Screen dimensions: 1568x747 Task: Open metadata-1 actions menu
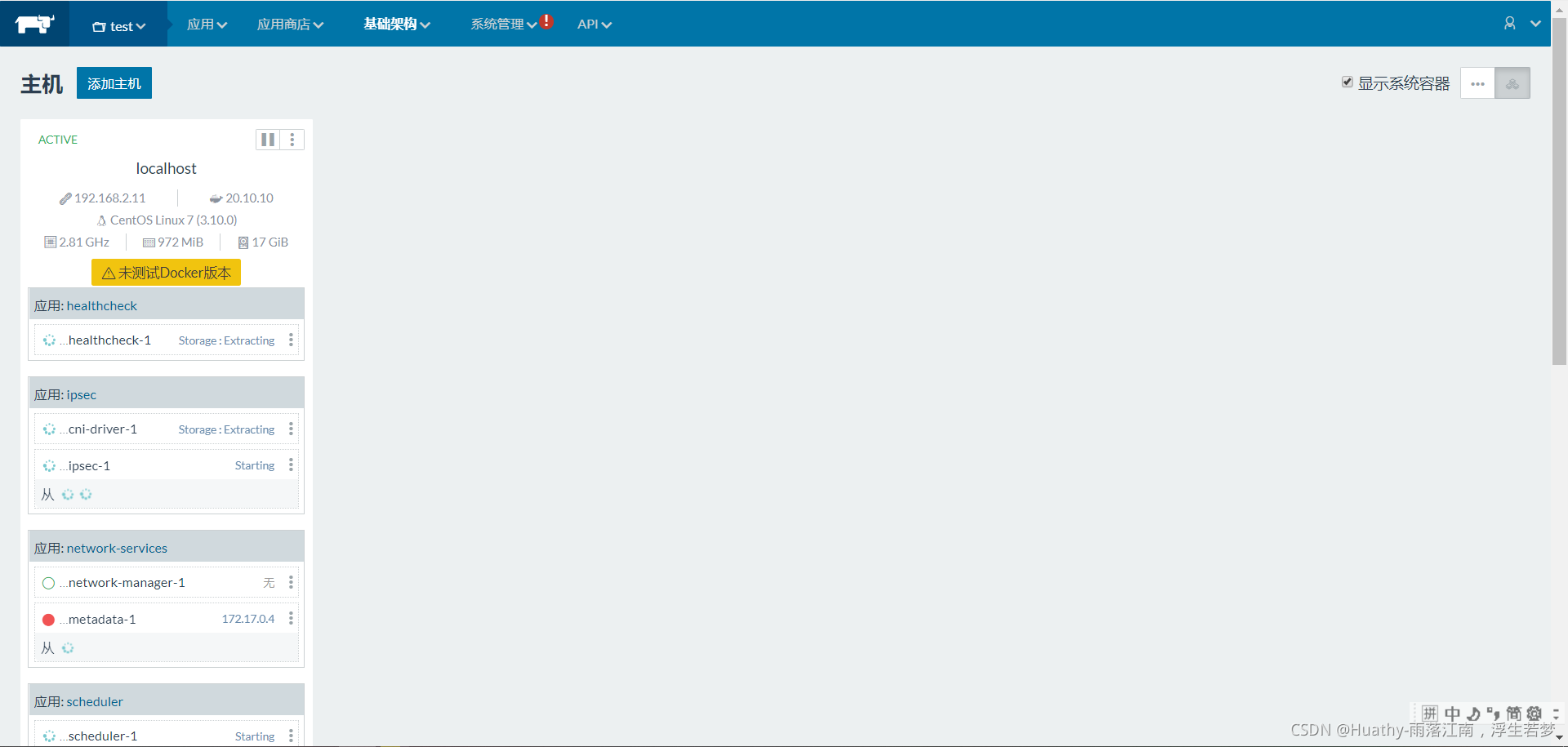point(291,618)
